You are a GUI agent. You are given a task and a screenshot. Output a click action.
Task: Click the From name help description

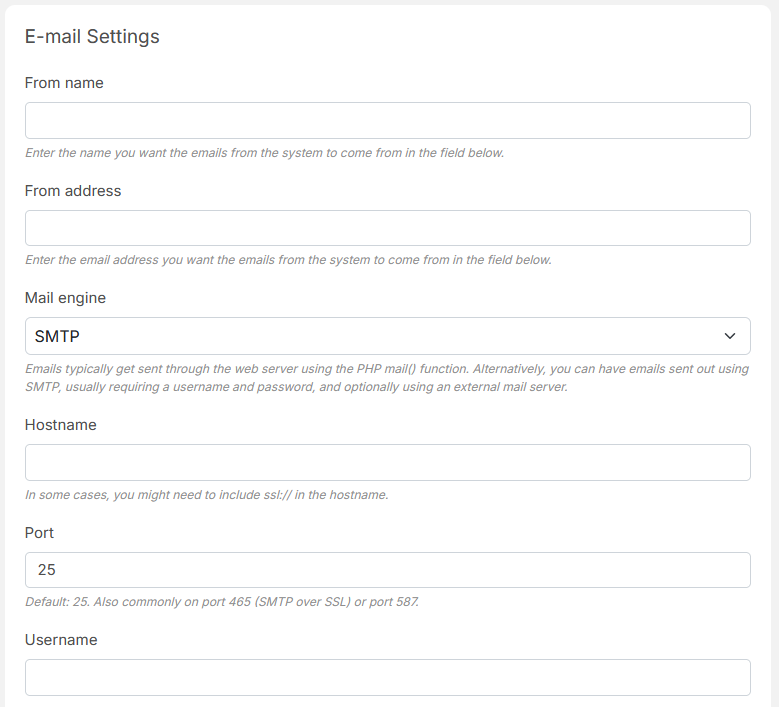[x=264, y=154]
